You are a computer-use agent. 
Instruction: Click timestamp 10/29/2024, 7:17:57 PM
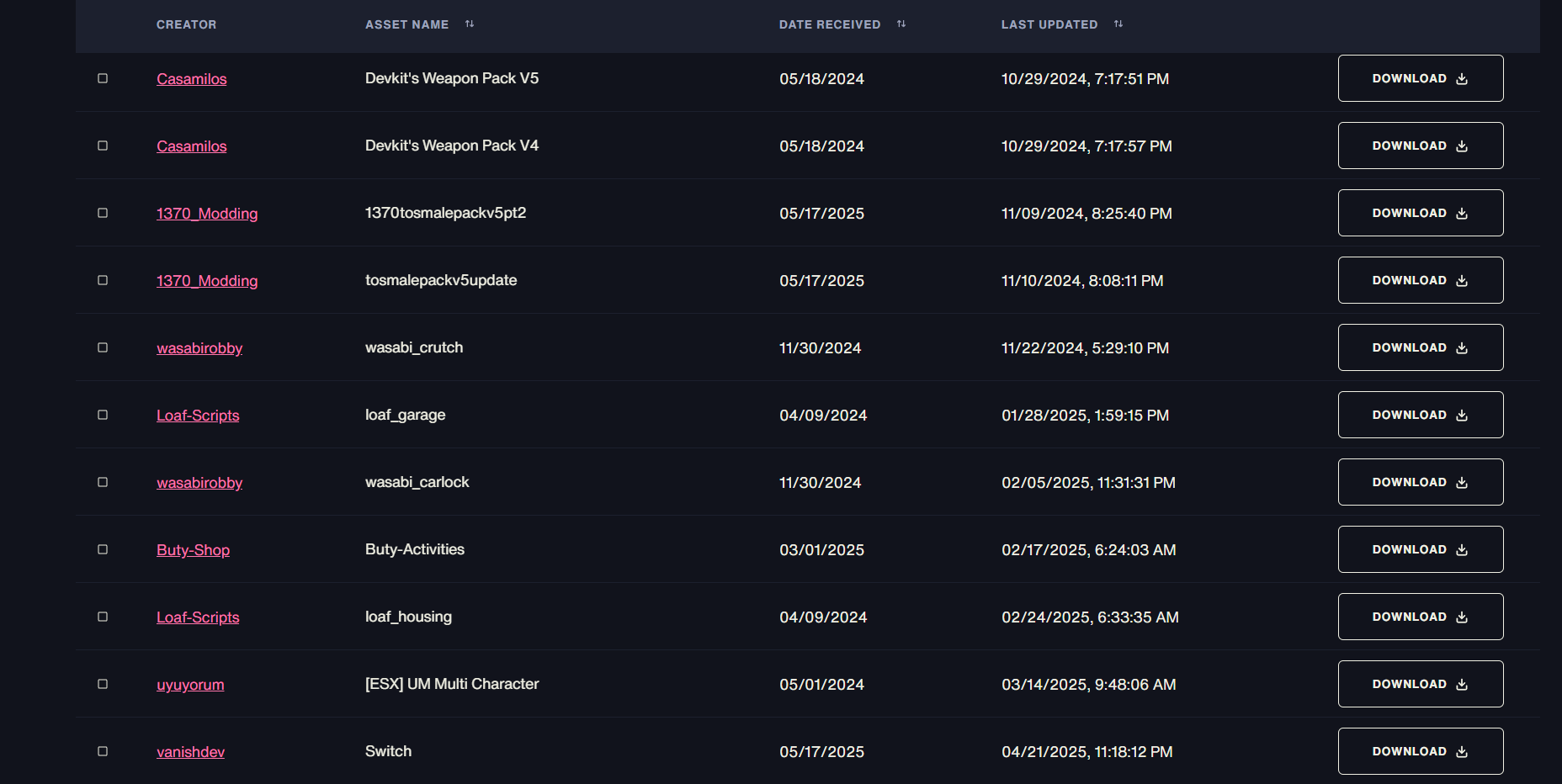pos(1086,146)
